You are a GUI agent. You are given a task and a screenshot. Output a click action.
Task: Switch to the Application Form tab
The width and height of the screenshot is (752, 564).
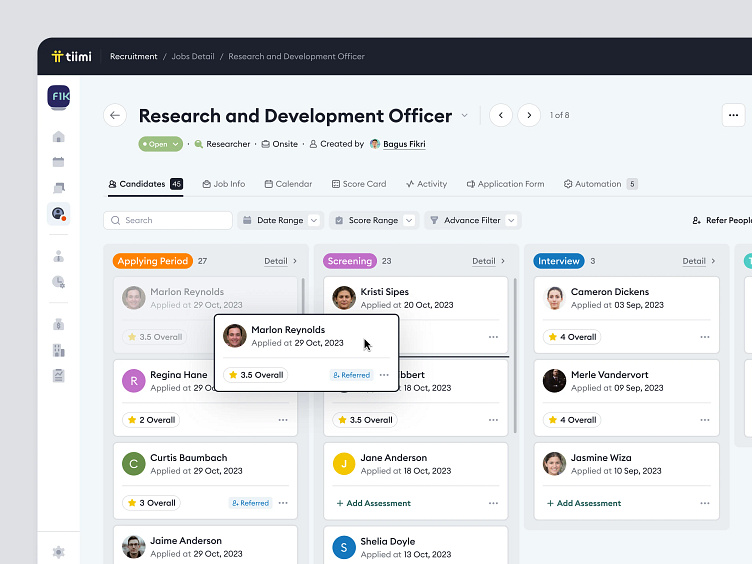coord(505,184)
